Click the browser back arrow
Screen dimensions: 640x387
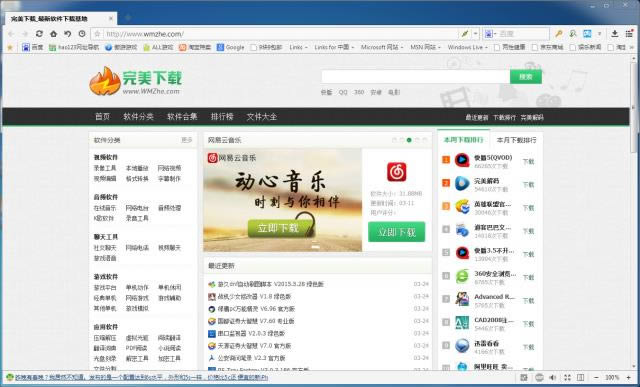click(x=11, y=34)
